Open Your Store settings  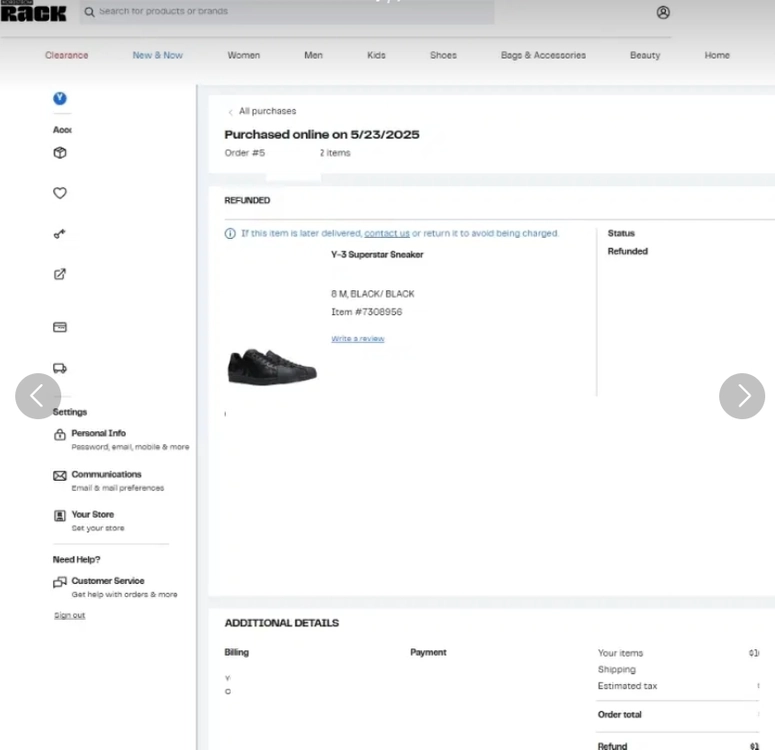[x=92, y=514]
